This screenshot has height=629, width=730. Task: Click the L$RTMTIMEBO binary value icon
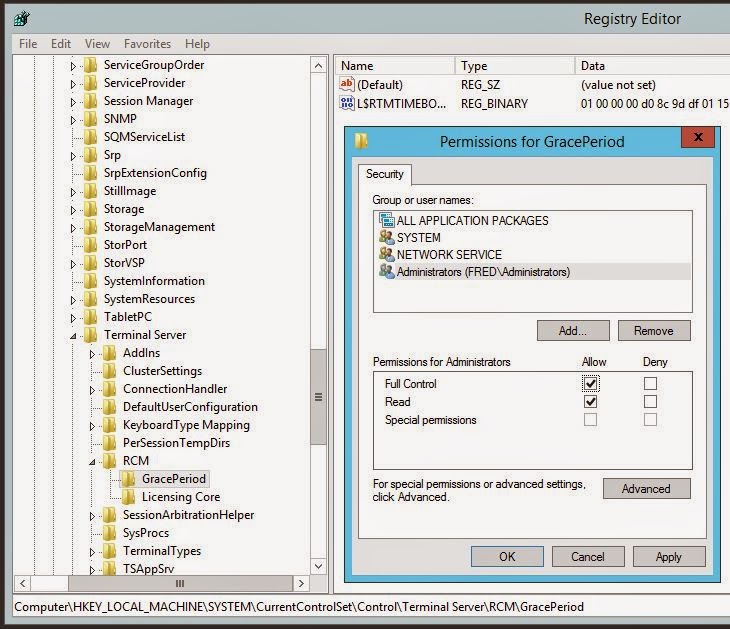(x=347, y=103)
